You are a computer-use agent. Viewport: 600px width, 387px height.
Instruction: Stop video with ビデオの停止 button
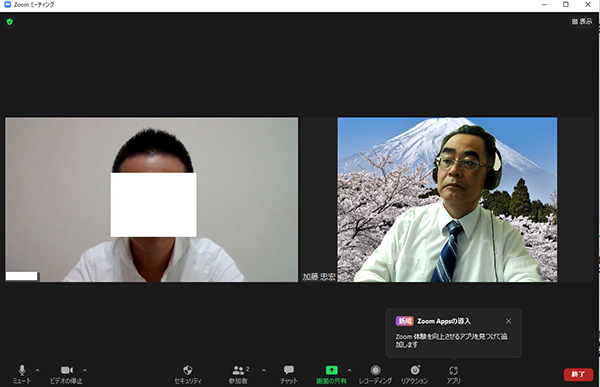66,374
